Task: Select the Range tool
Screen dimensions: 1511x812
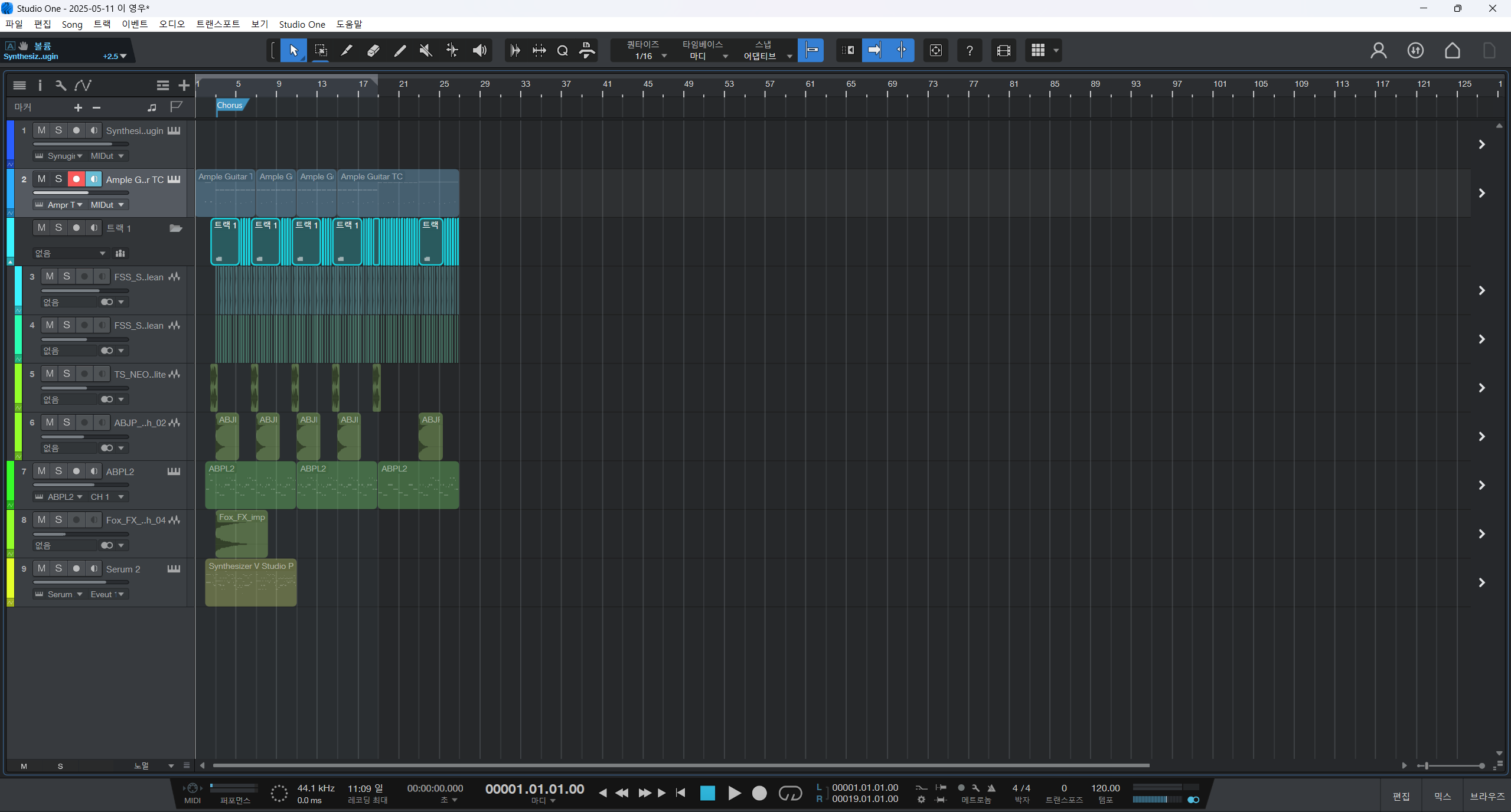Action: click(x=321, y=50)
